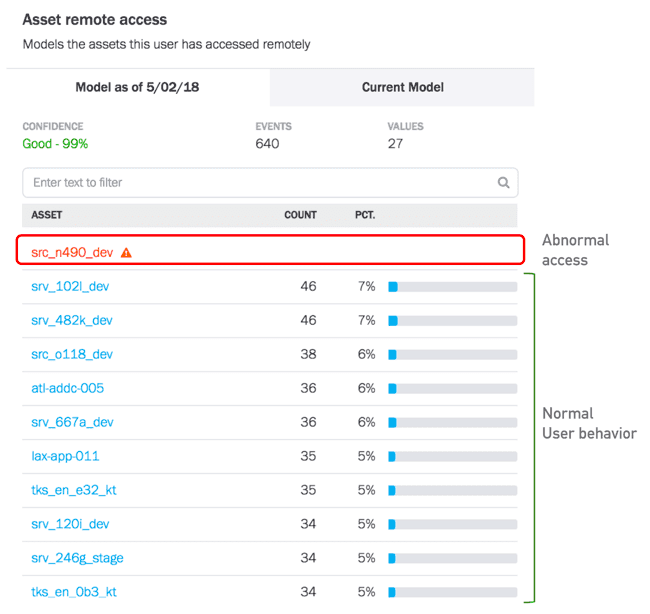
Task: Select the Model as of 5/02/18 tab
Action: click(137, 87)
